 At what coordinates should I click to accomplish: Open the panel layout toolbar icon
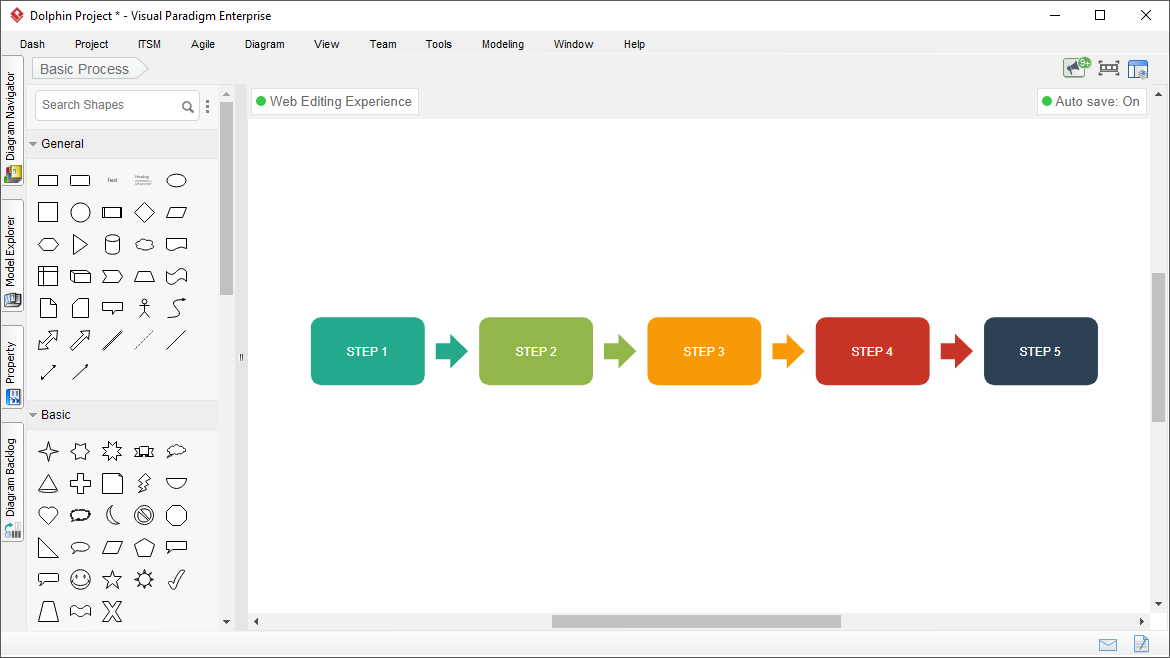click(1138, 69)
